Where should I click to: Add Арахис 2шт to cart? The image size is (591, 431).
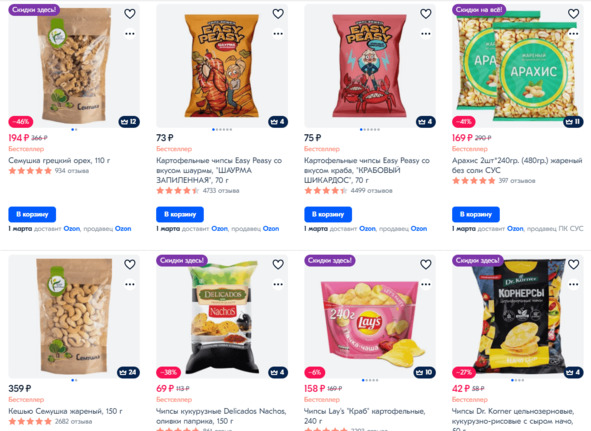(x=476, y=214)
